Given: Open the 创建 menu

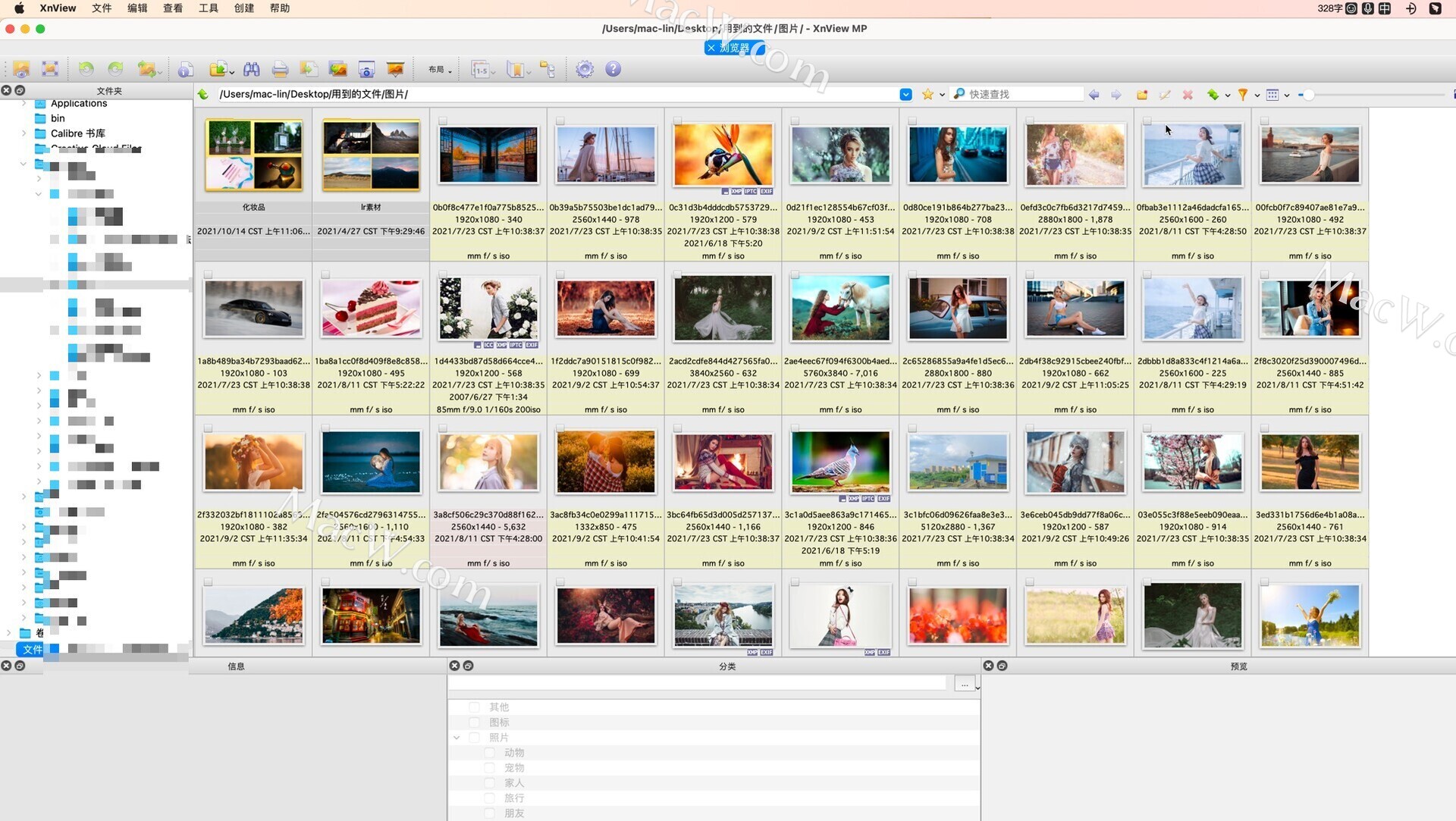Looking at the screenshot, I should coord(244,8).
